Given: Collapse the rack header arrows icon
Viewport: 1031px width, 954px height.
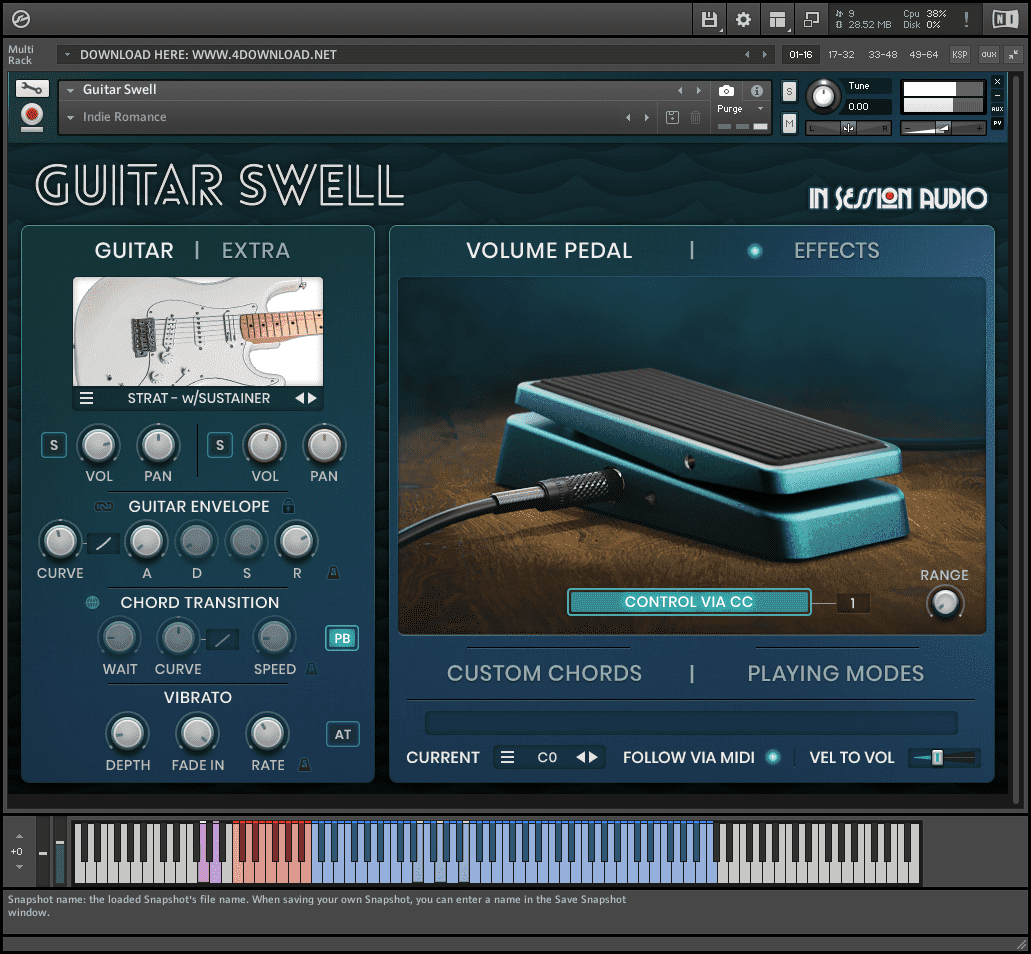Looking at the screenshot, I should point(1013,55).
